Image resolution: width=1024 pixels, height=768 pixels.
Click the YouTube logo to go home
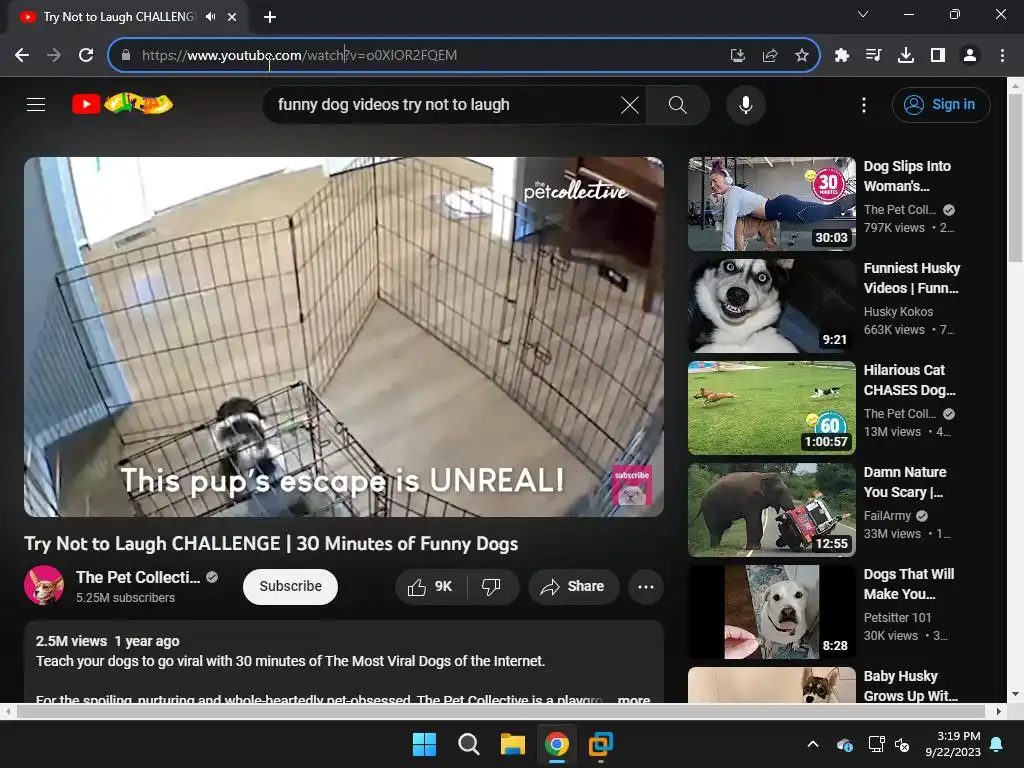click(x=122, y=104)
